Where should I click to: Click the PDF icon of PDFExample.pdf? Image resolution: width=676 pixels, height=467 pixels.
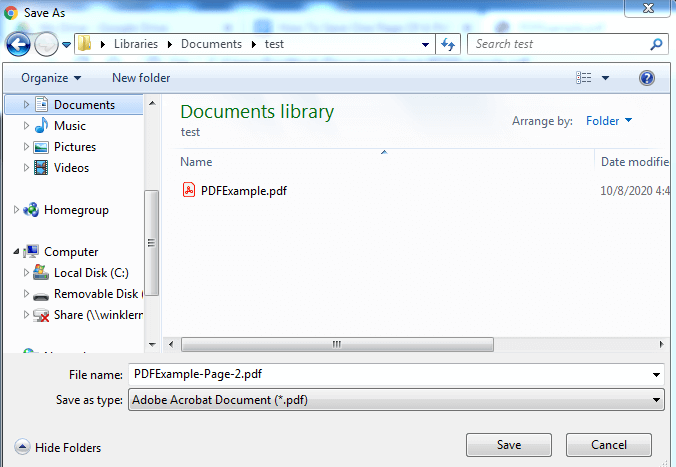(189, 190)
